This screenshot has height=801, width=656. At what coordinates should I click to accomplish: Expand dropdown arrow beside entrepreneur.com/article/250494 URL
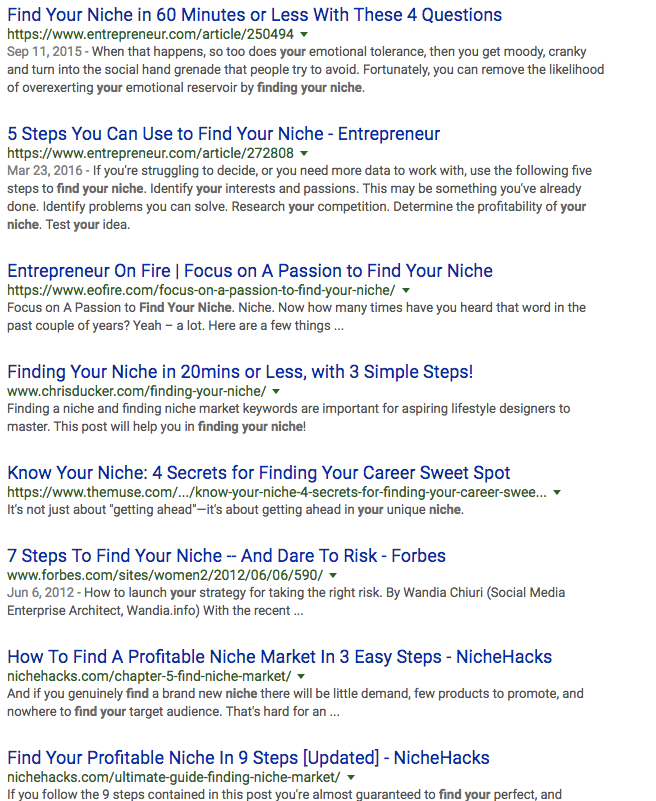click(304, 34)
